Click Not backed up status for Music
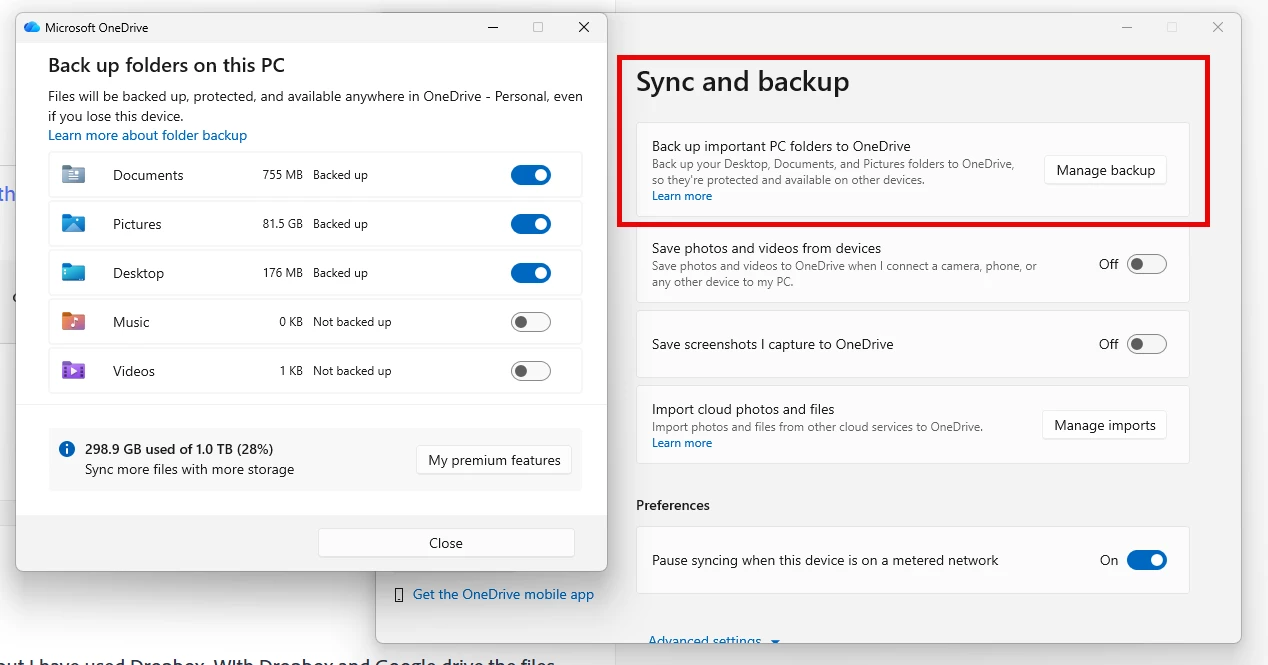 [352, 322]
